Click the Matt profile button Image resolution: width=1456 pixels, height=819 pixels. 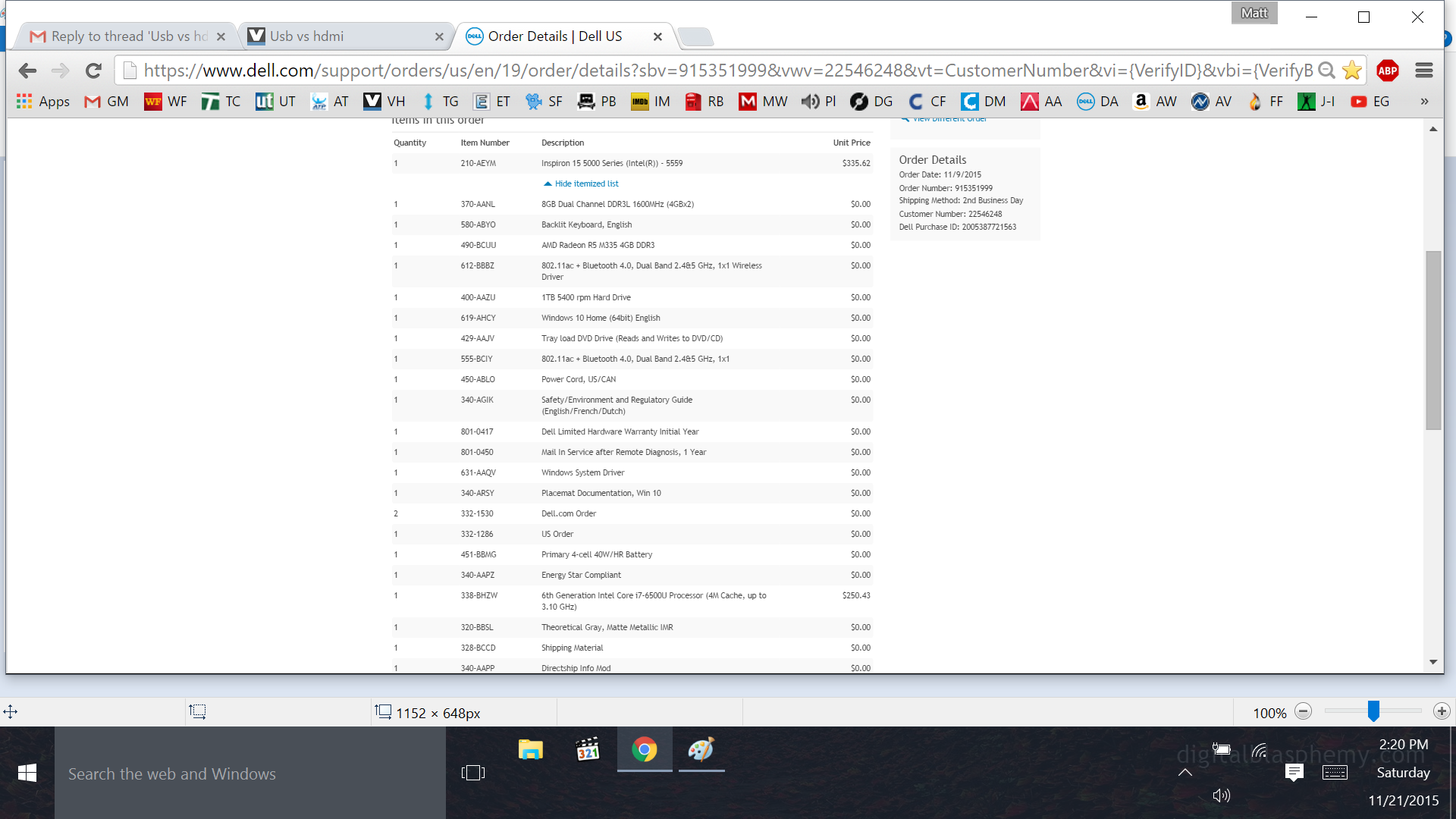point(1254,13)
